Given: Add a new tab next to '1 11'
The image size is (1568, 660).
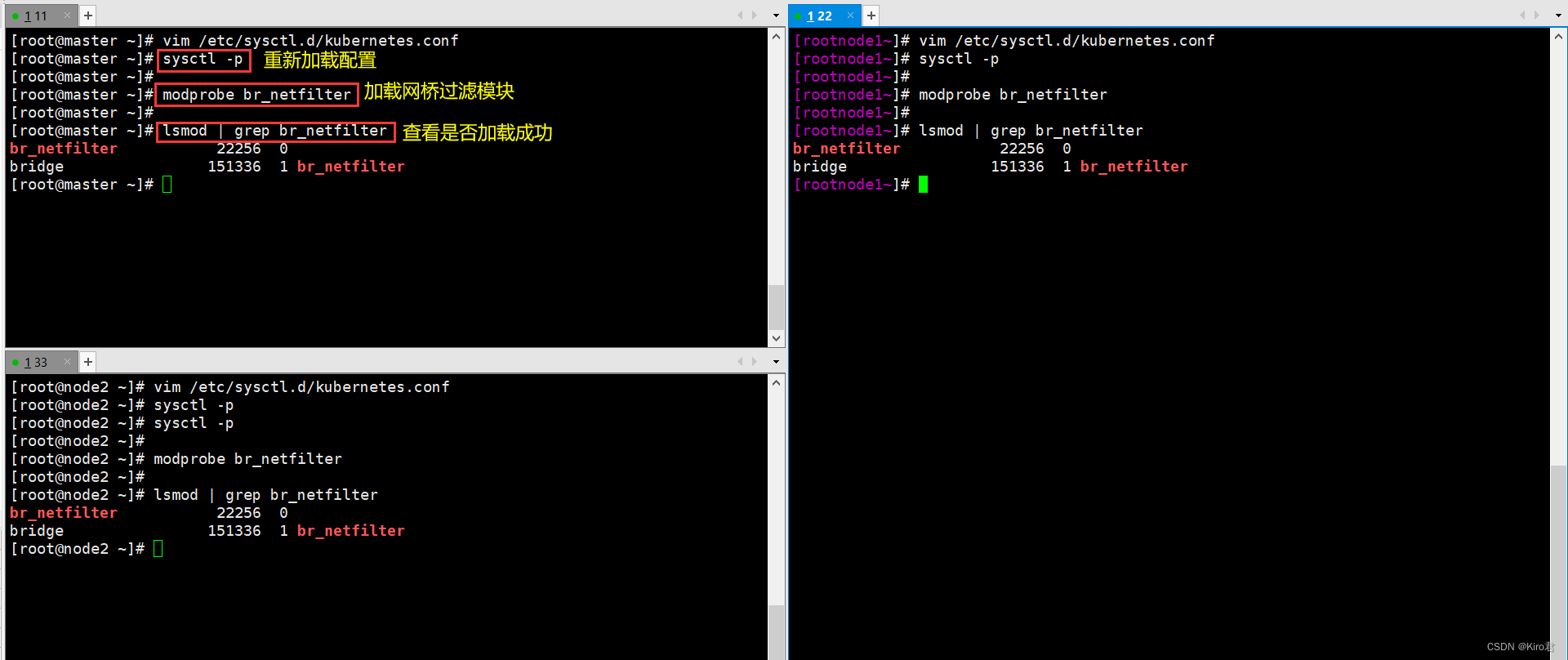Looking at the screenshot, I should point(88,16).
